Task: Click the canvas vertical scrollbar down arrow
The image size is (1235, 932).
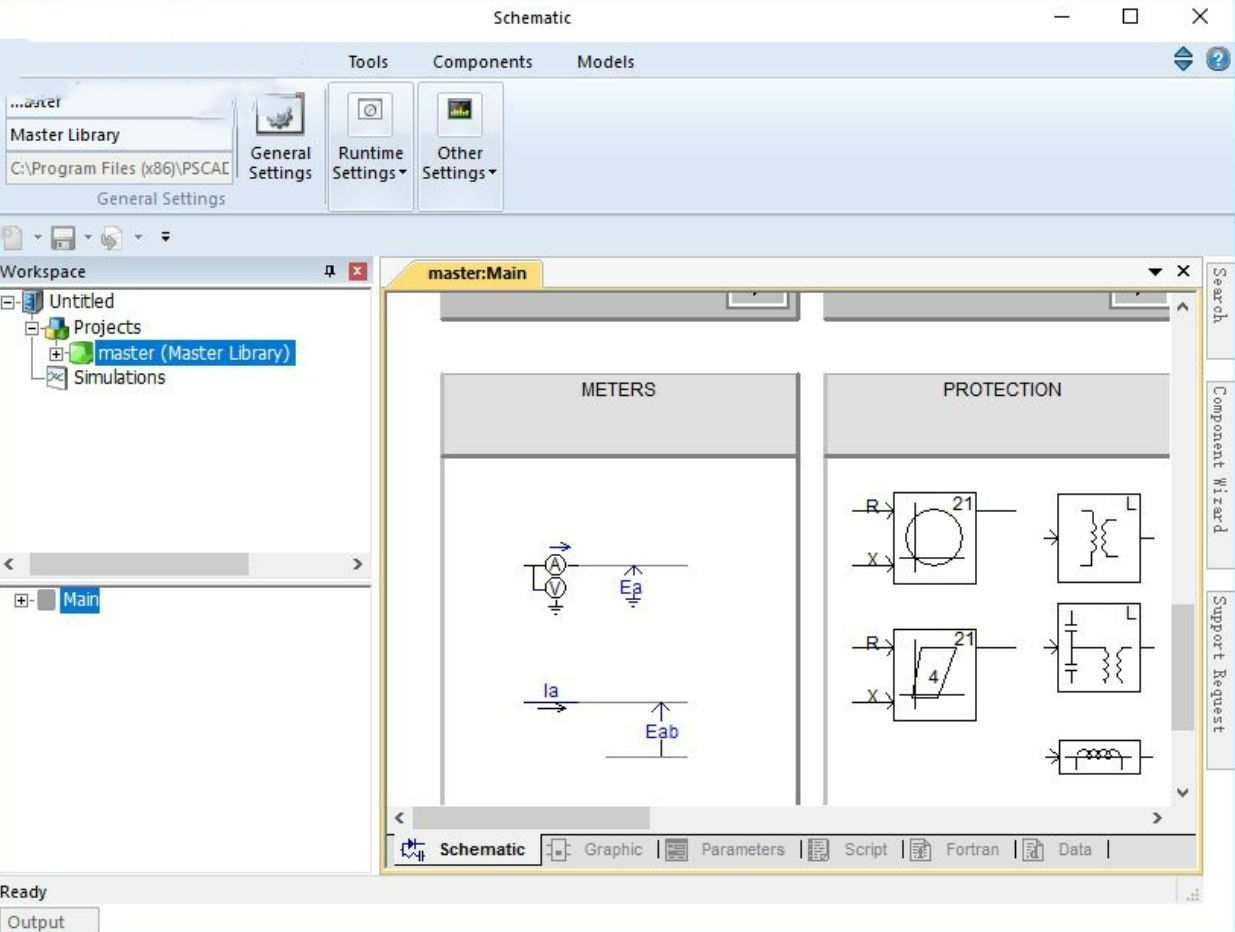Action: [x=1183, y=793]
